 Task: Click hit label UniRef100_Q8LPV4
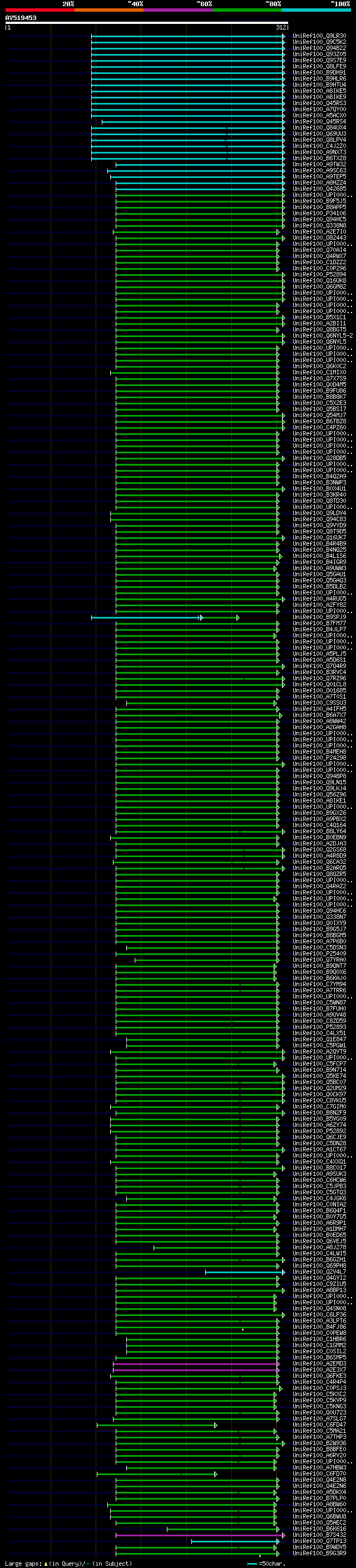[319, 140]
